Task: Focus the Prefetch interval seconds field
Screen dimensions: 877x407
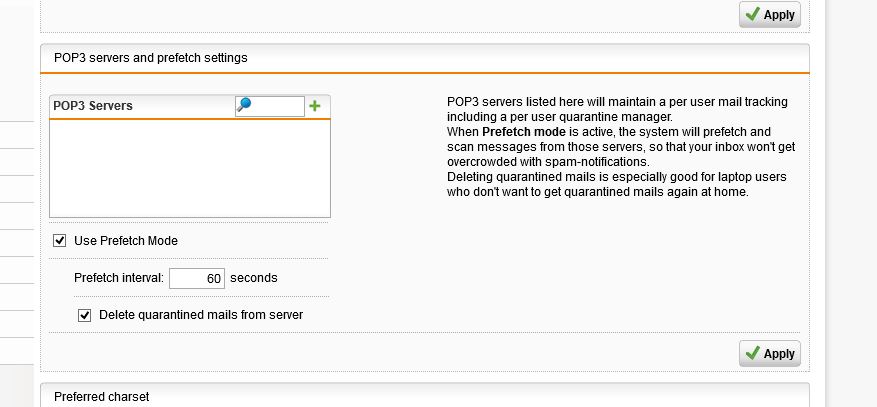Action: coord(197,278)
